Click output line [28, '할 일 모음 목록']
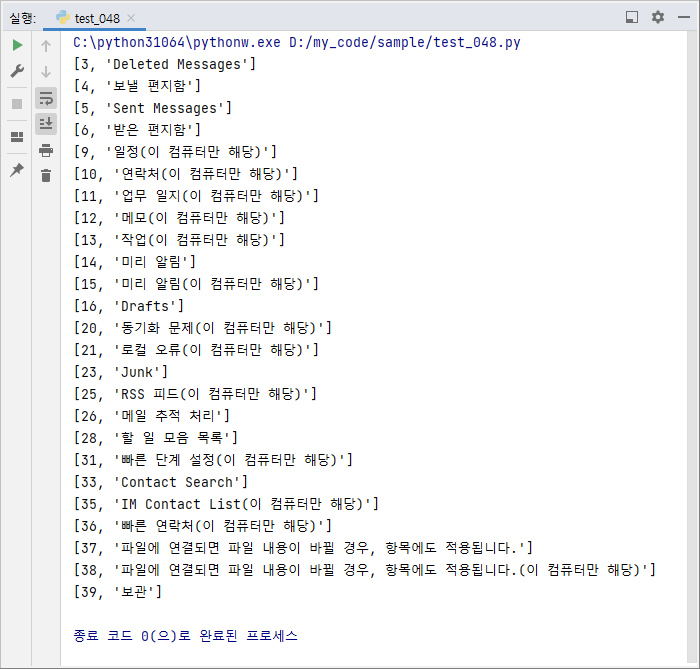 [156, 437]
